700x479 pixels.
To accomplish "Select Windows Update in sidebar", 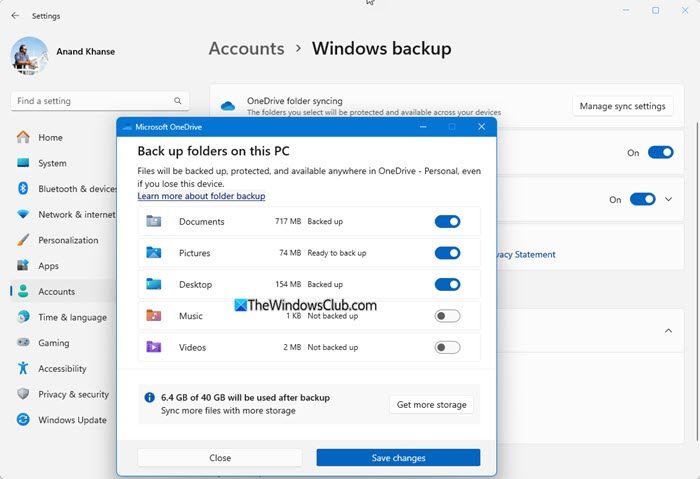I will 72,420.
